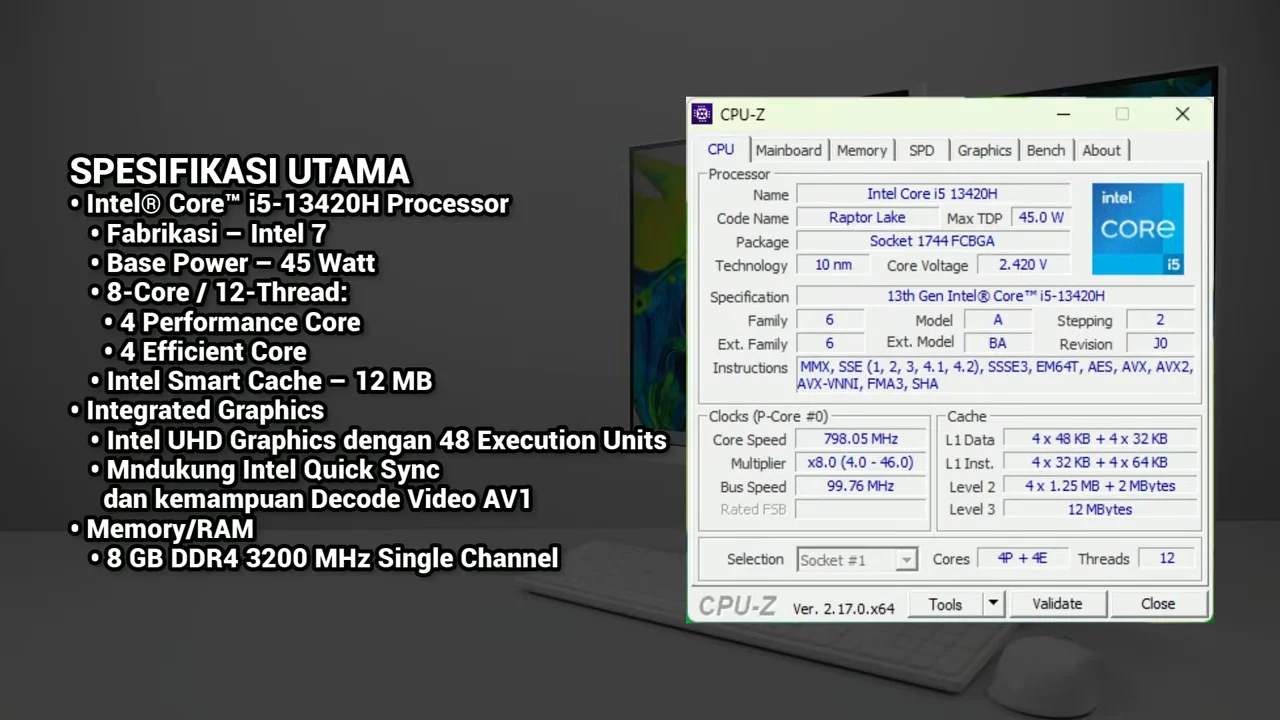Click the Close button at bottom
The image size is (1280, 720).
pos(1158,604)
